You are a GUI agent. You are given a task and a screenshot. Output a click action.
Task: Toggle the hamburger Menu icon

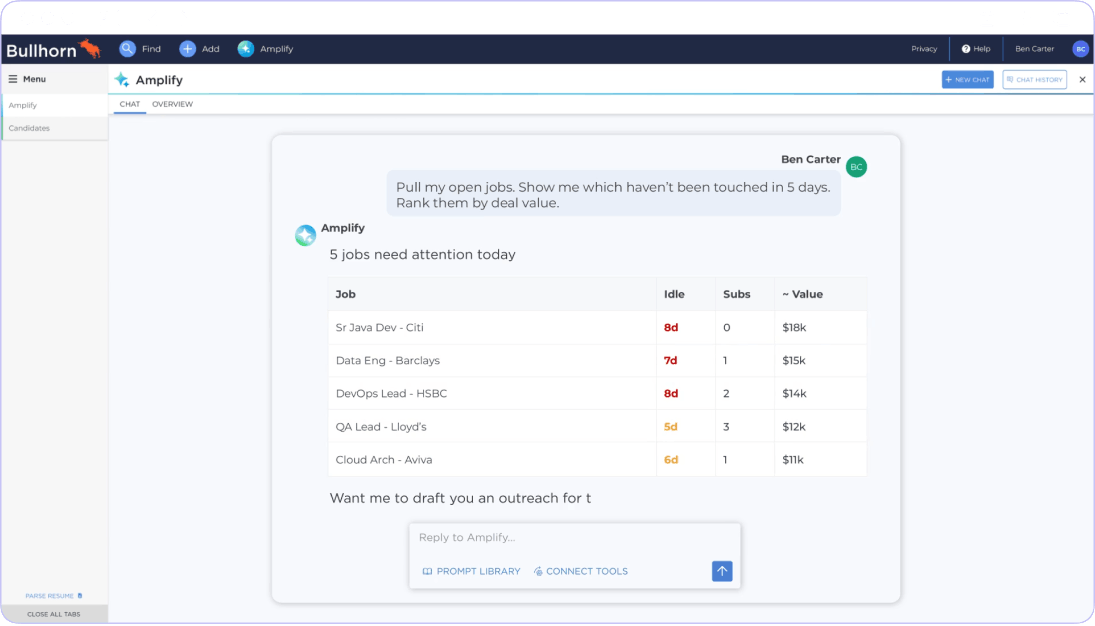[13, 79]
